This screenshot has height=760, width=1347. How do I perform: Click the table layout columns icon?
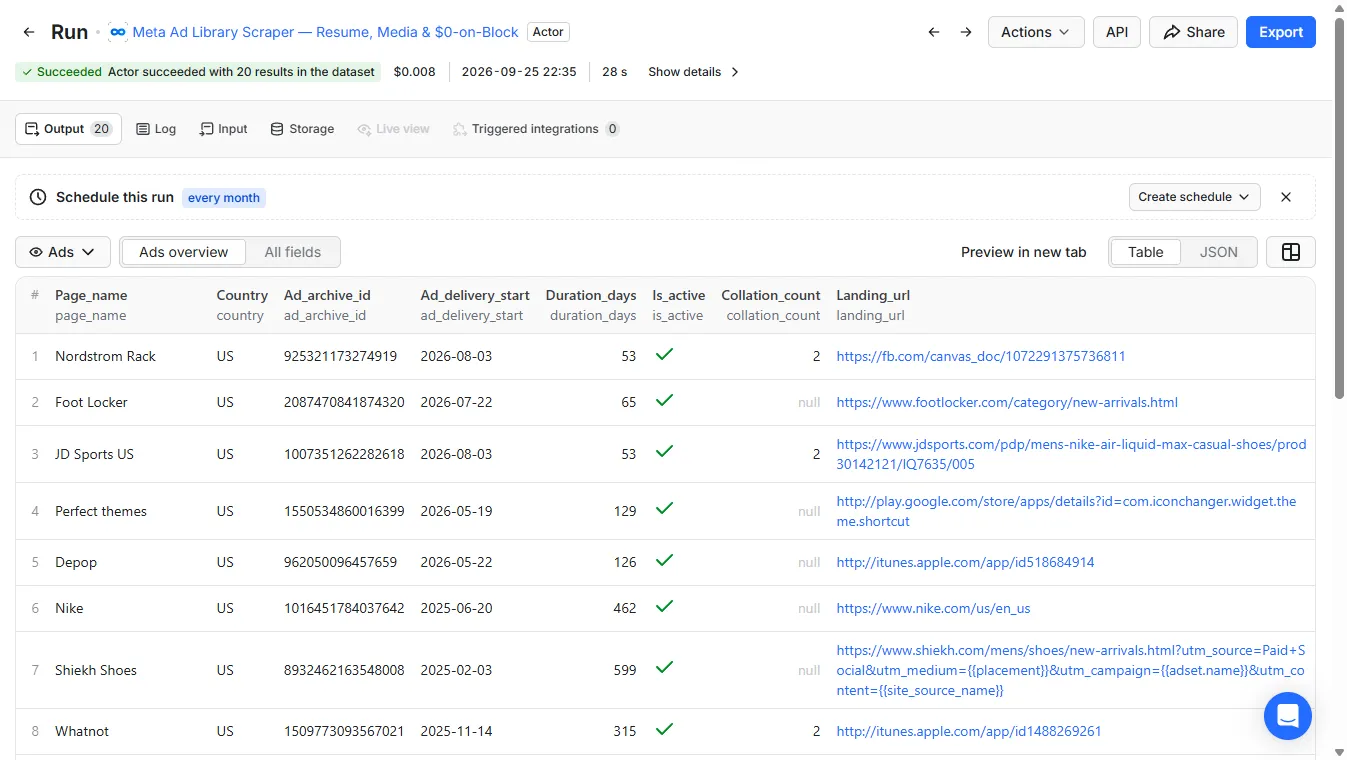point(1291,252)
